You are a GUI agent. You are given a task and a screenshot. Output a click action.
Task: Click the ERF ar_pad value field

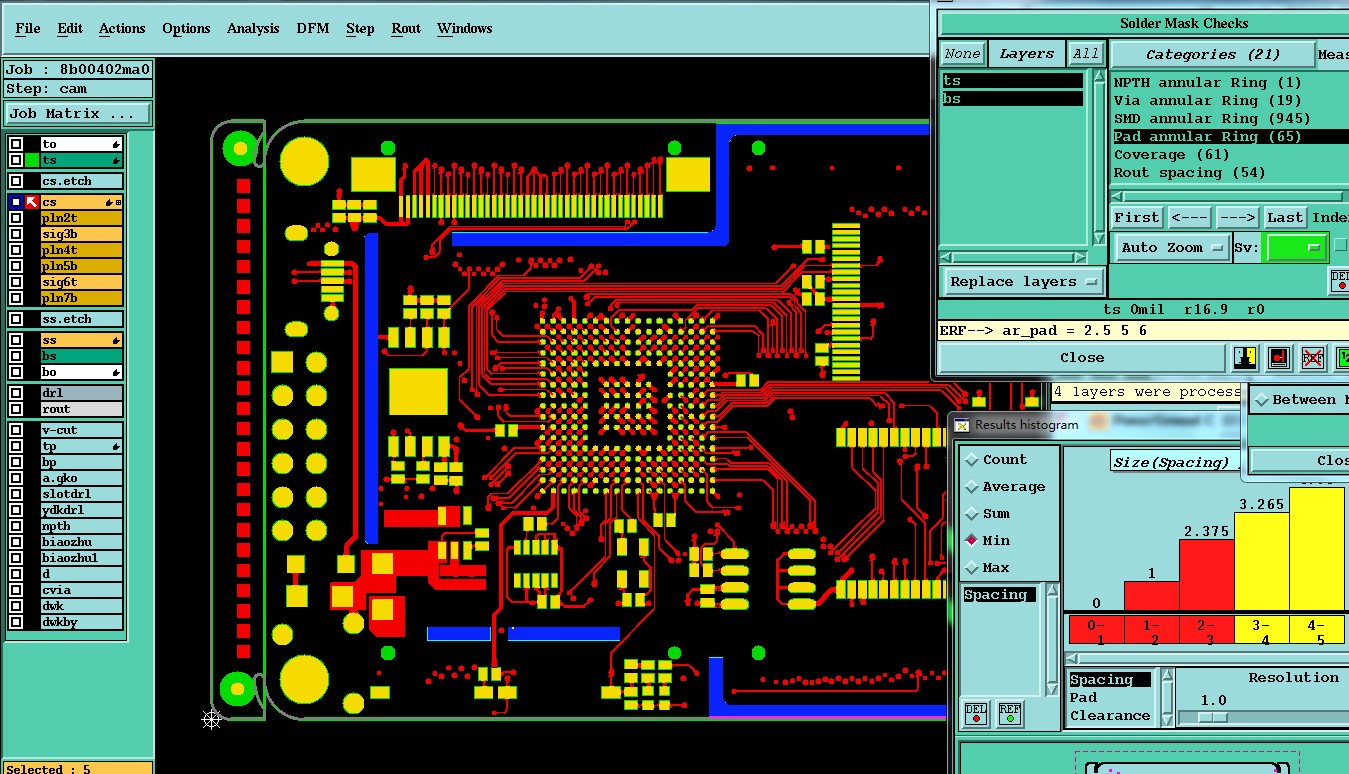pyautogui.click(x=1143, y=330)
